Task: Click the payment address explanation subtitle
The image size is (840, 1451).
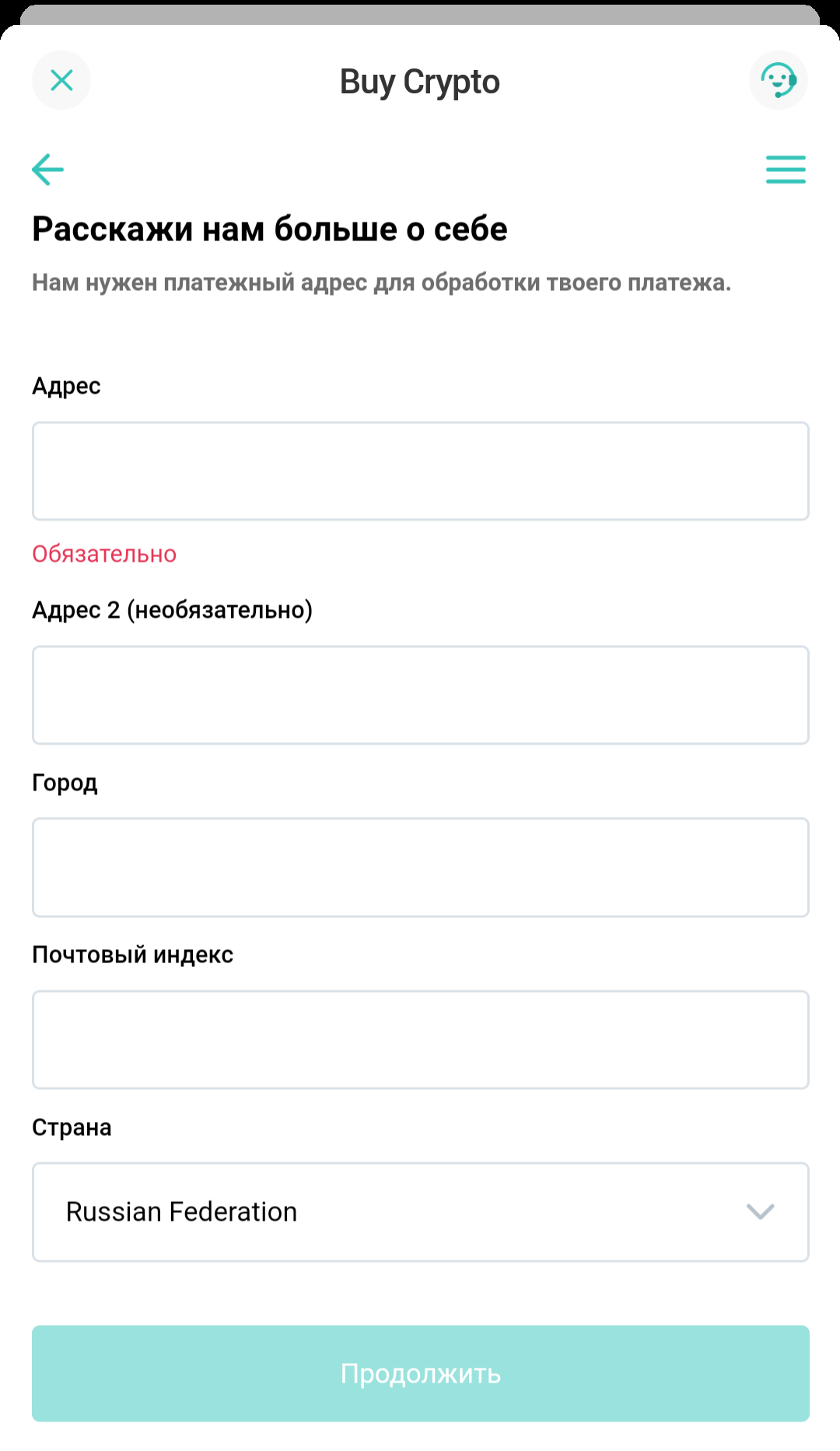Action: (382, 282)
